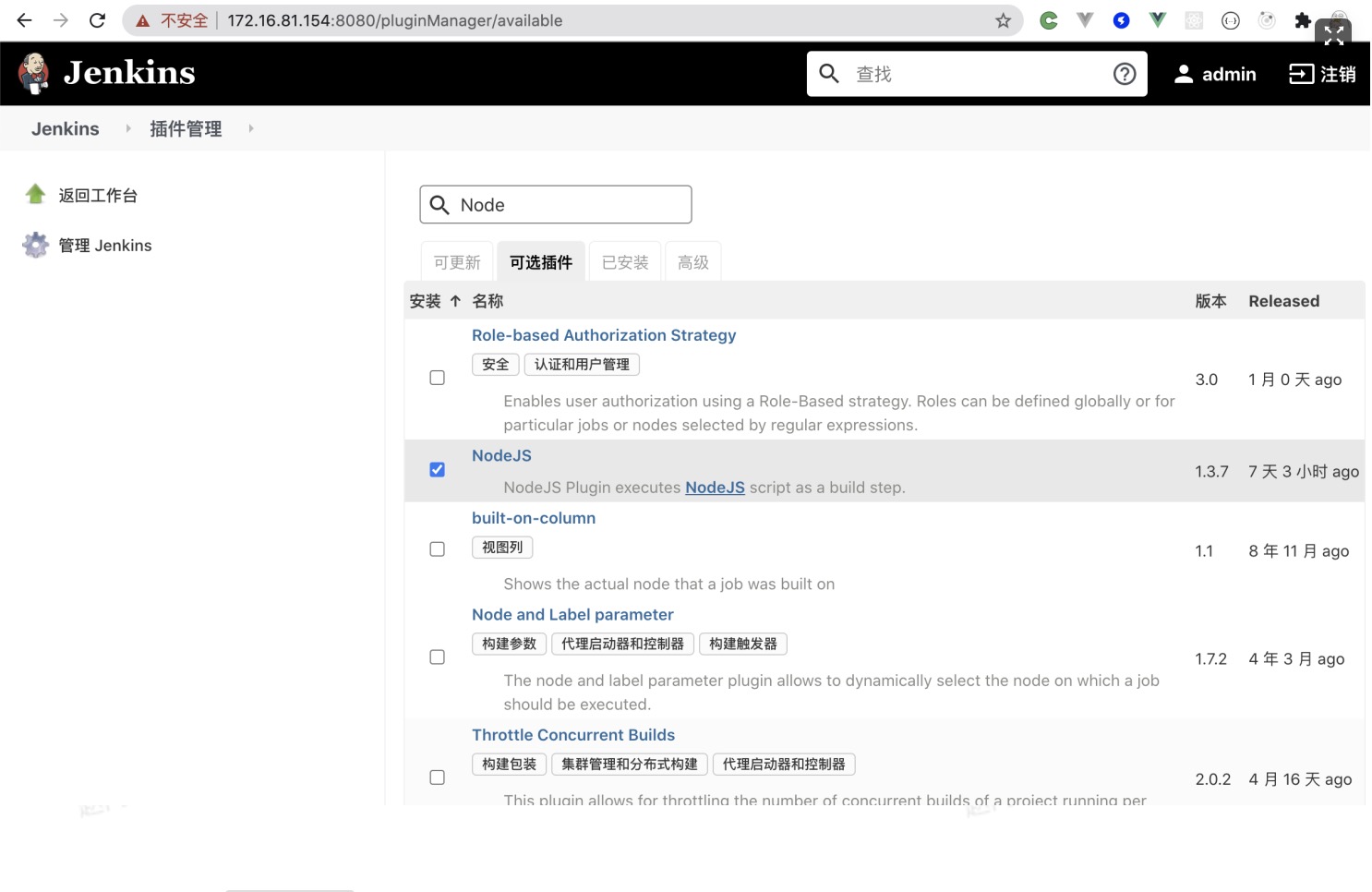Open the built-on-column plugin link
The image size is (1372, 892).
click(534, 518)
